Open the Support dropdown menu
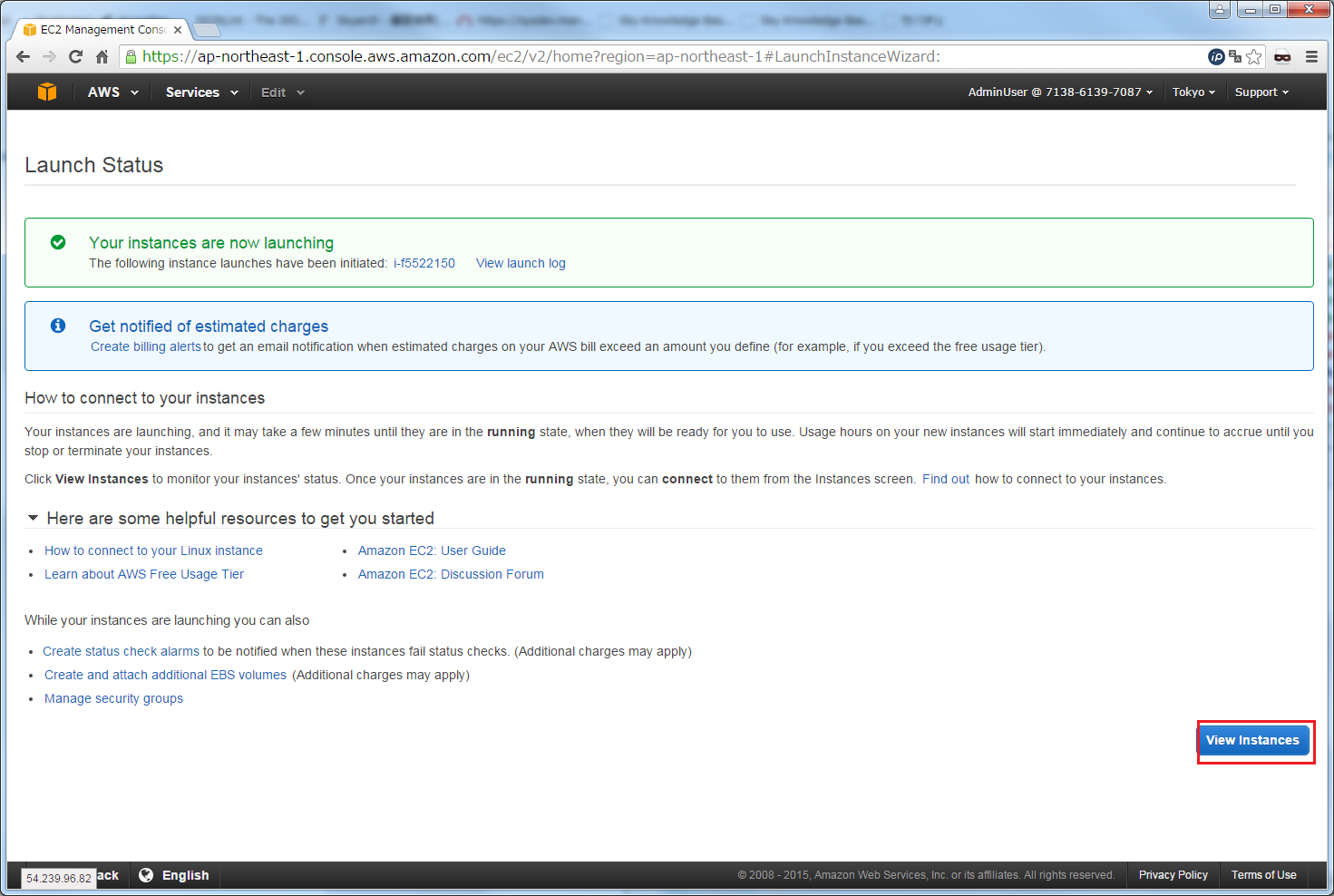Screen dimensions: 1334x896 coord(1261,92)
